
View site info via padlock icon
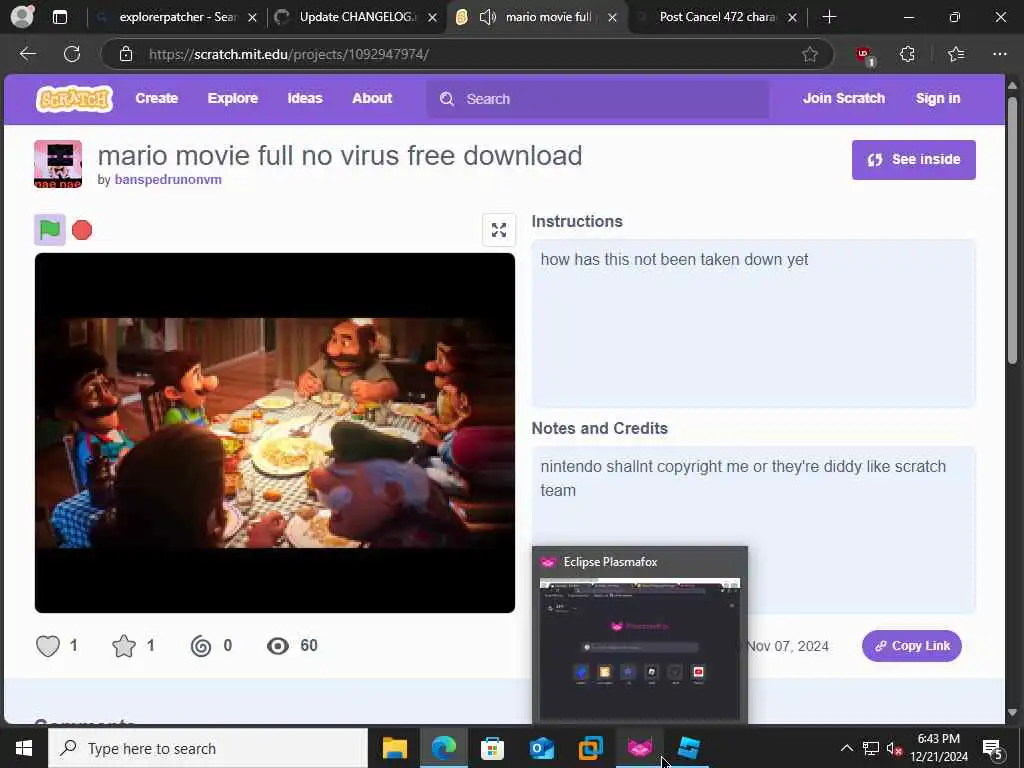coord(126,54)
